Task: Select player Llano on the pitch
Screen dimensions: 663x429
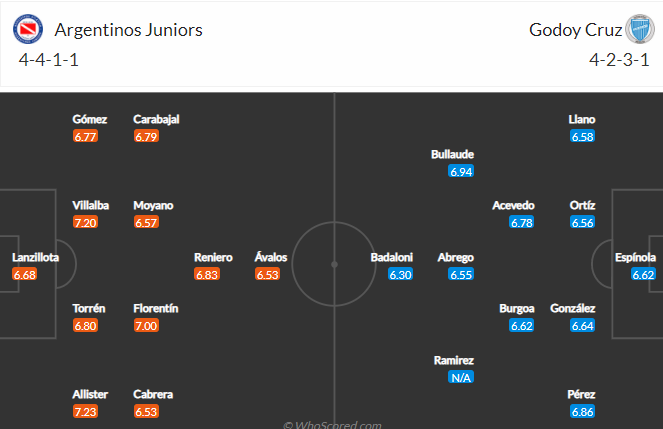Action: point(582,119)
